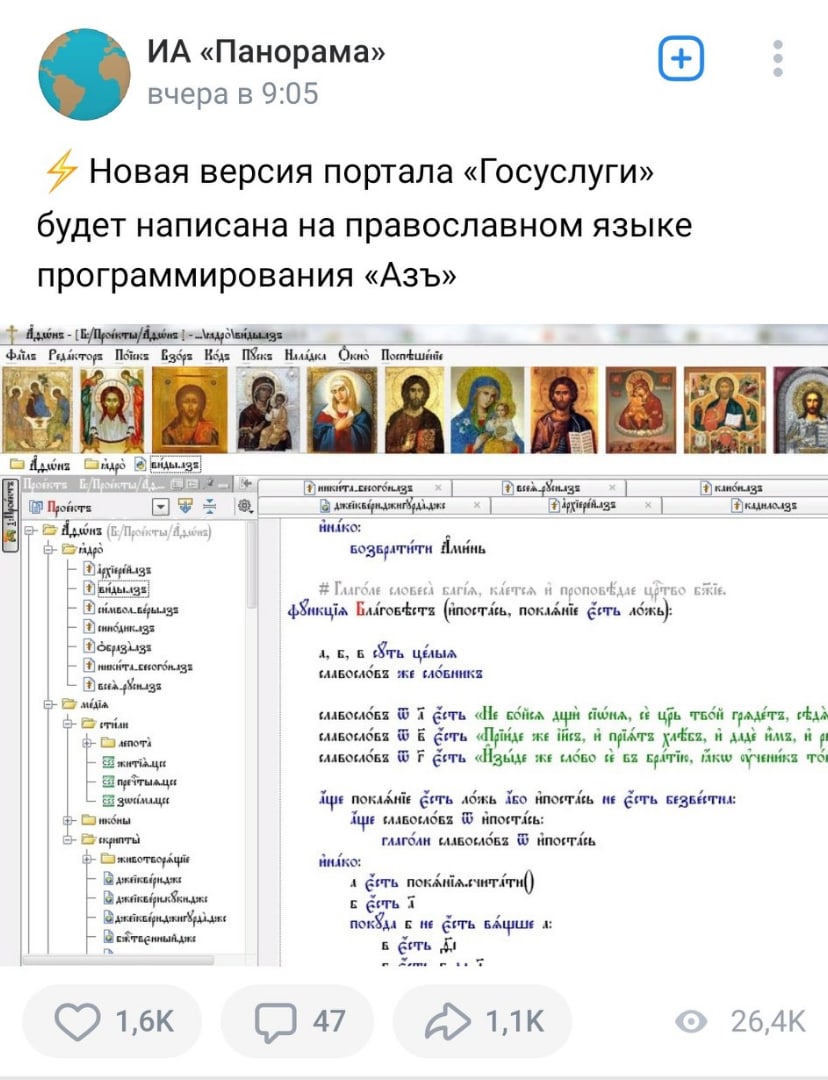Click the scroll-from-source icon in project panel
828x1080 pixels.
tap(185, 507)
